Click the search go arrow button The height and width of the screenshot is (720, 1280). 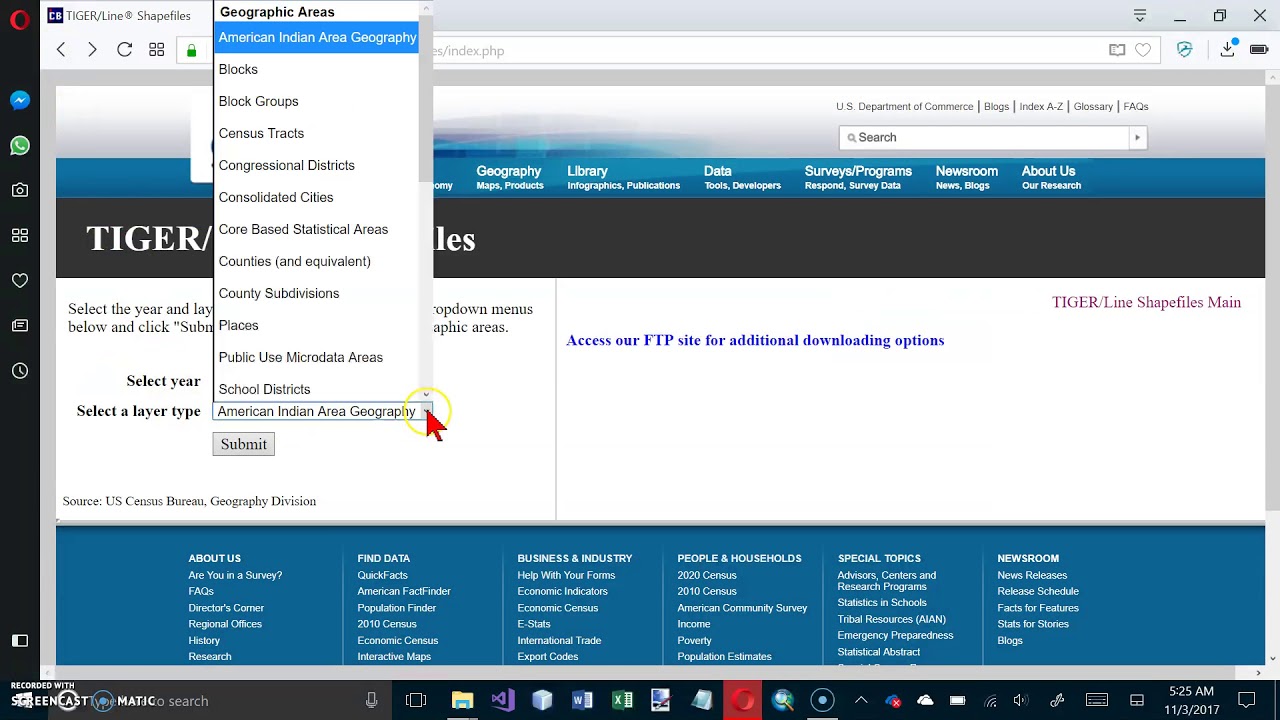1137,137
